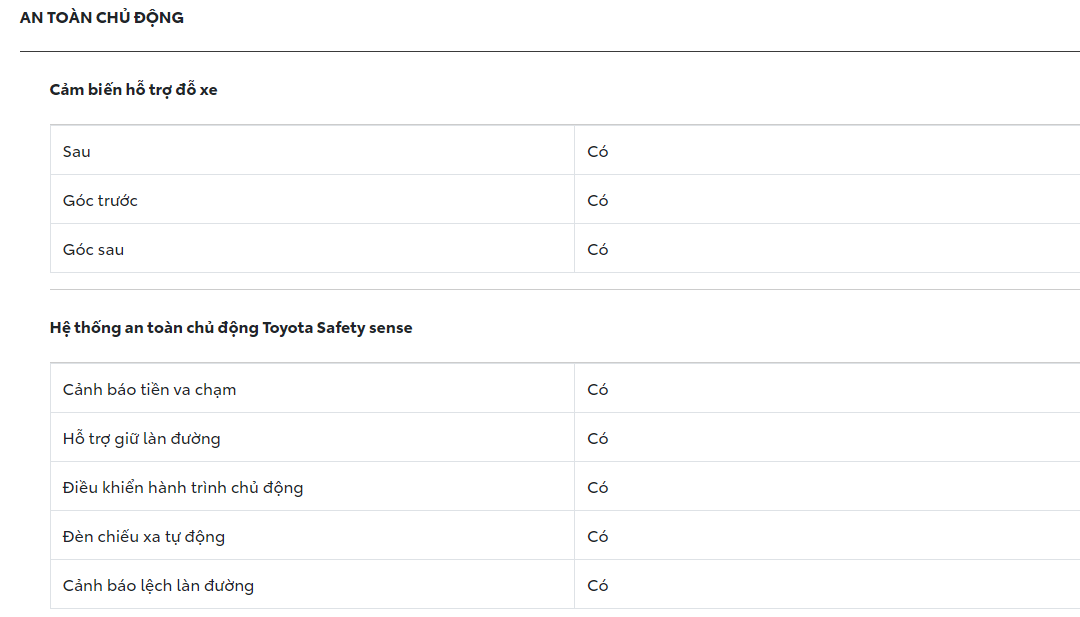Select Điều khiển hành trình chủ động label
The image size is (1080, 617).
pyautogui.click(x=183, y=488)
